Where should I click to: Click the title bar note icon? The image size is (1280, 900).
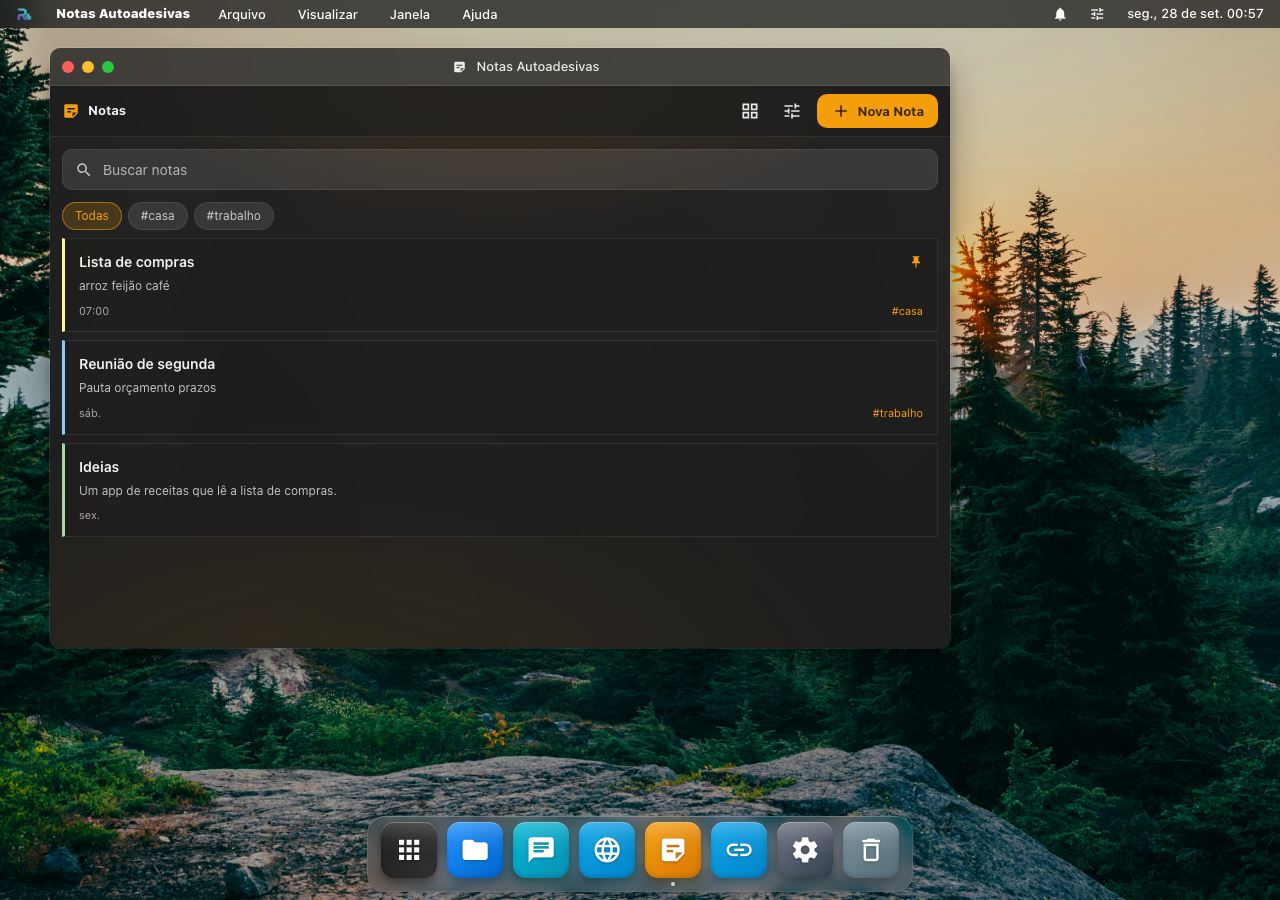(459, 67)
